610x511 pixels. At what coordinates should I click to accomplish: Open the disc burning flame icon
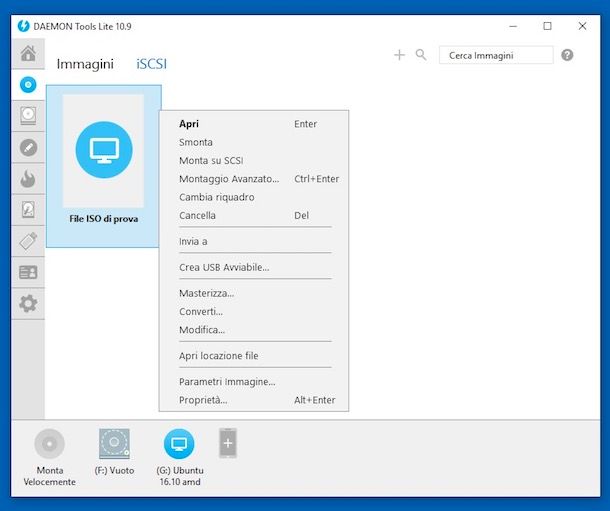tap(28, 179)
